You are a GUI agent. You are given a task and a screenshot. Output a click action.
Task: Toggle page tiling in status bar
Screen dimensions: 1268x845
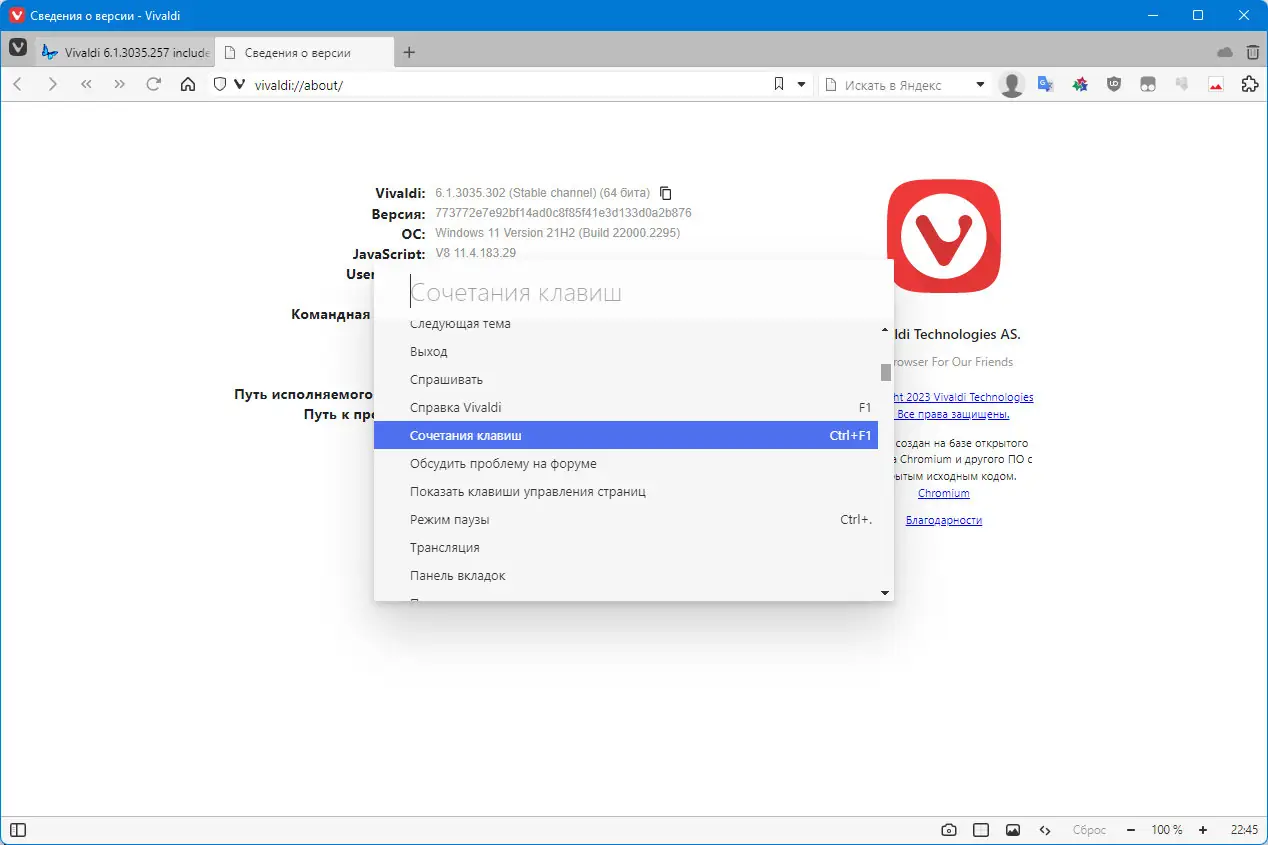point(981,830)
